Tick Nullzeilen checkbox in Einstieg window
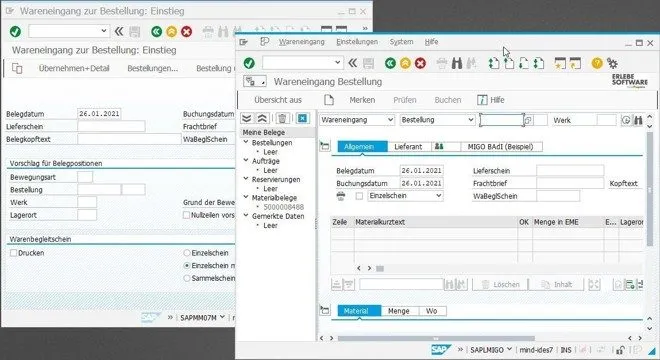This screenshot has height=360, width=660. pyautogui.click(x=186, y=215)
